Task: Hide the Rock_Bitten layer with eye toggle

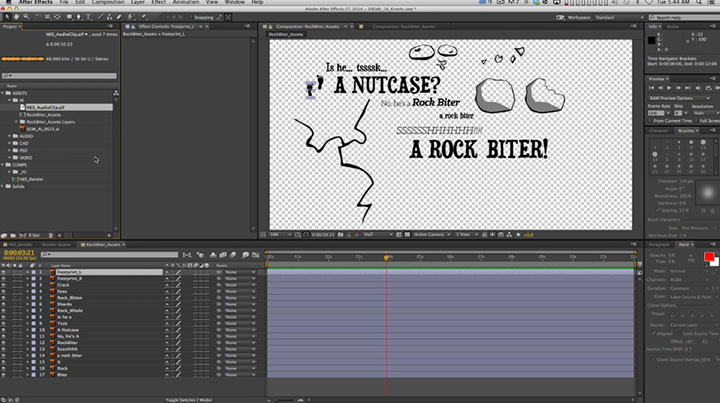Action: click(x=4, y=298)
